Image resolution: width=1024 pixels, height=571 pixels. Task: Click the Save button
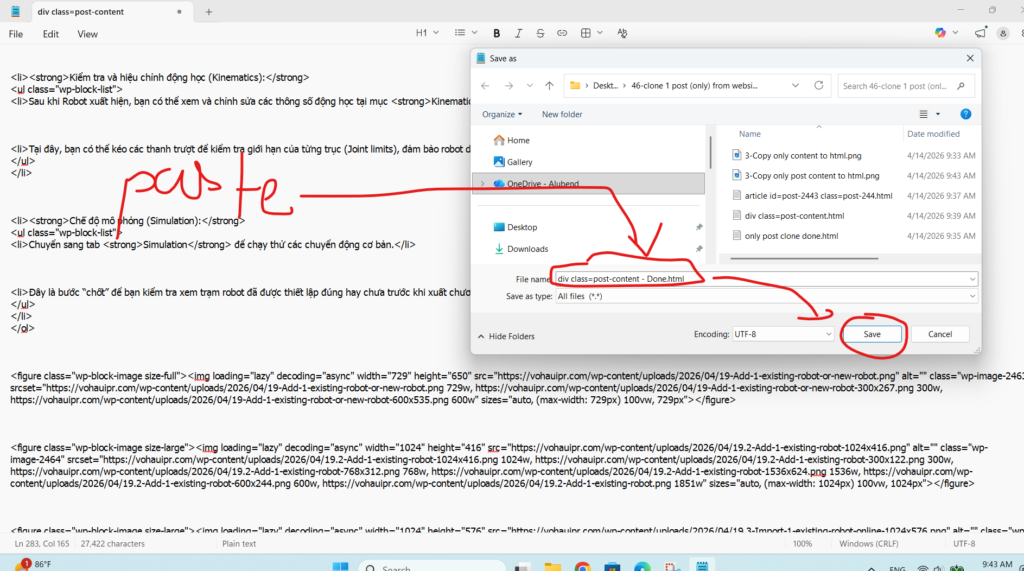pos(872,334)
